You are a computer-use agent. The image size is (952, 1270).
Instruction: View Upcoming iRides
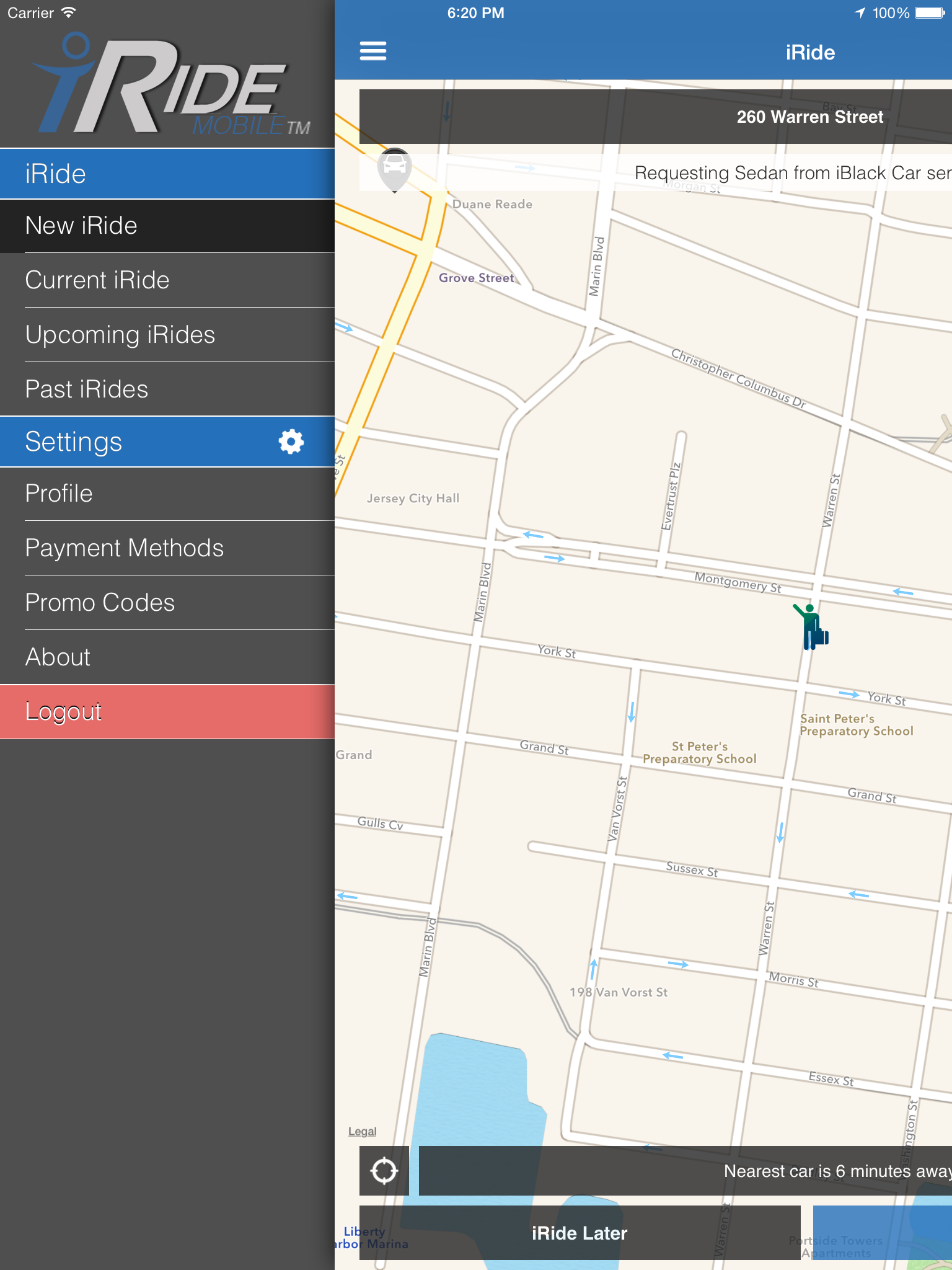coord(167,335)
